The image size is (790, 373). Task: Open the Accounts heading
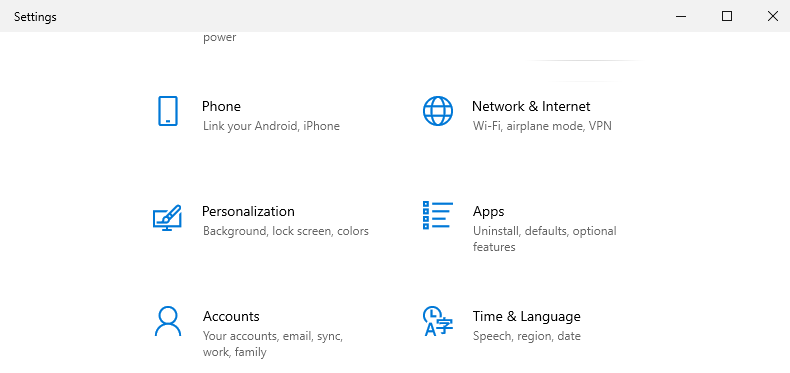[x=231, y=317]
